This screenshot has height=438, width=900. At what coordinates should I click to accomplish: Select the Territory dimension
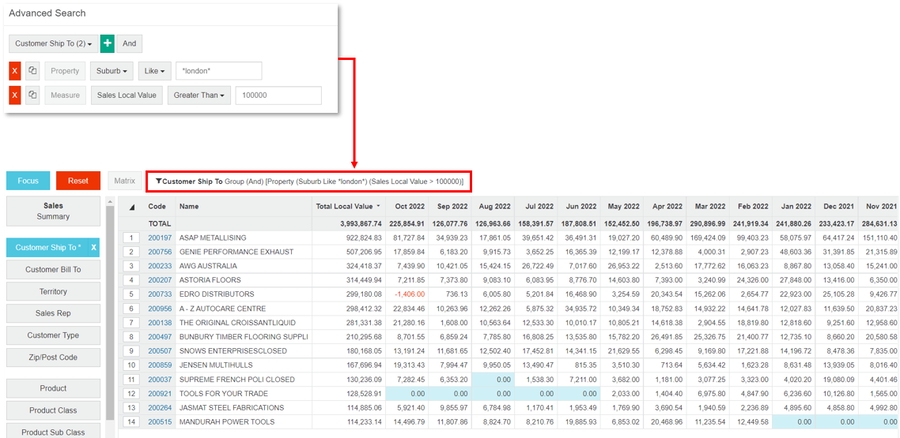pyautogui.click(x=54, y=291)
